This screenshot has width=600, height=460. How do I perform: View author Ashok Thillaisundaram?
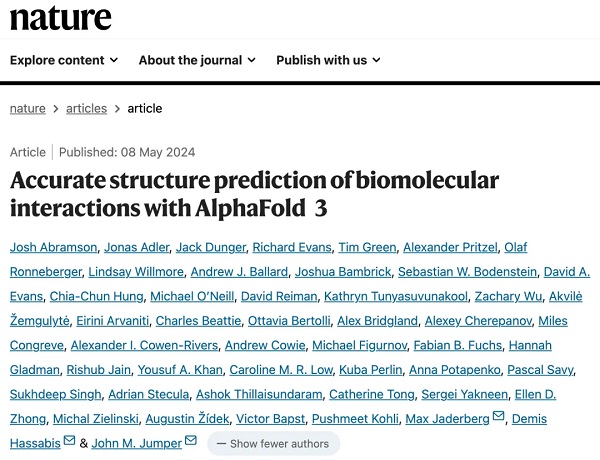point(263,394)
